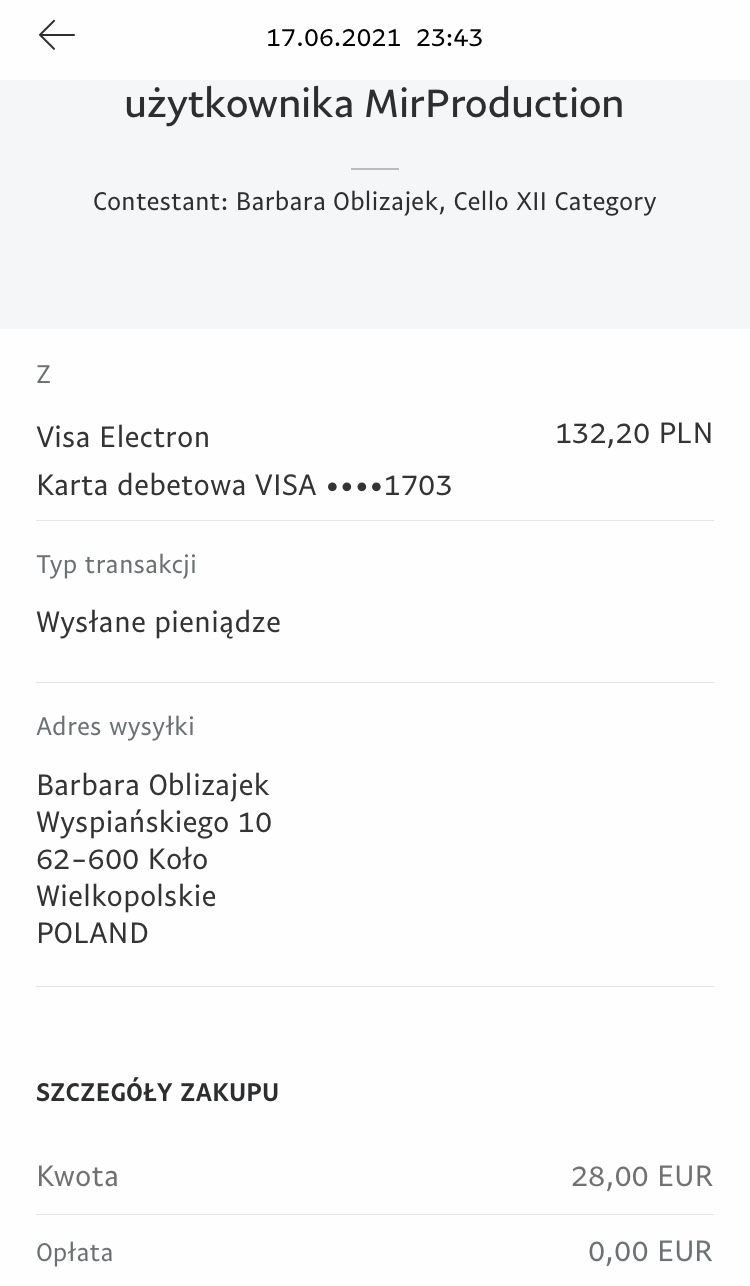
Task: Tap the POLAND country line
Action: 92,933
